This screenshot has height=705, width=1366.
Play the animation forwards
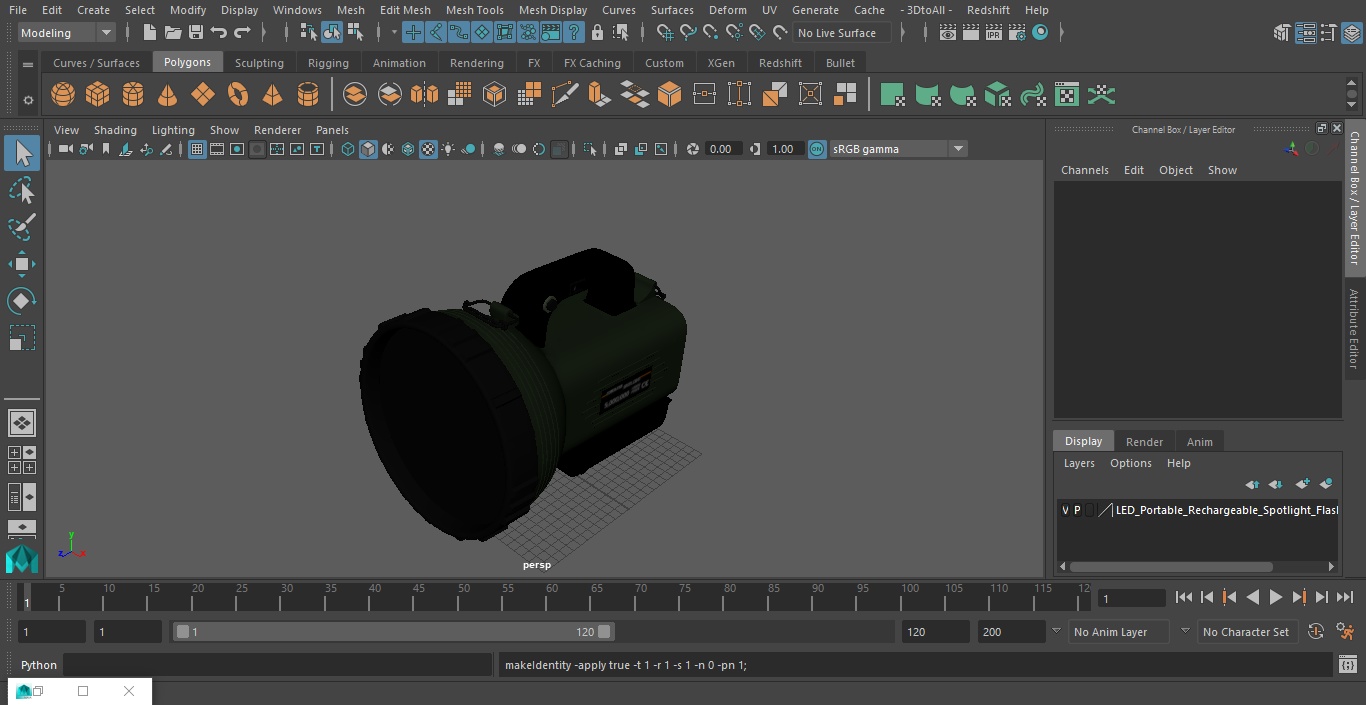click(x=1276, y=597)
